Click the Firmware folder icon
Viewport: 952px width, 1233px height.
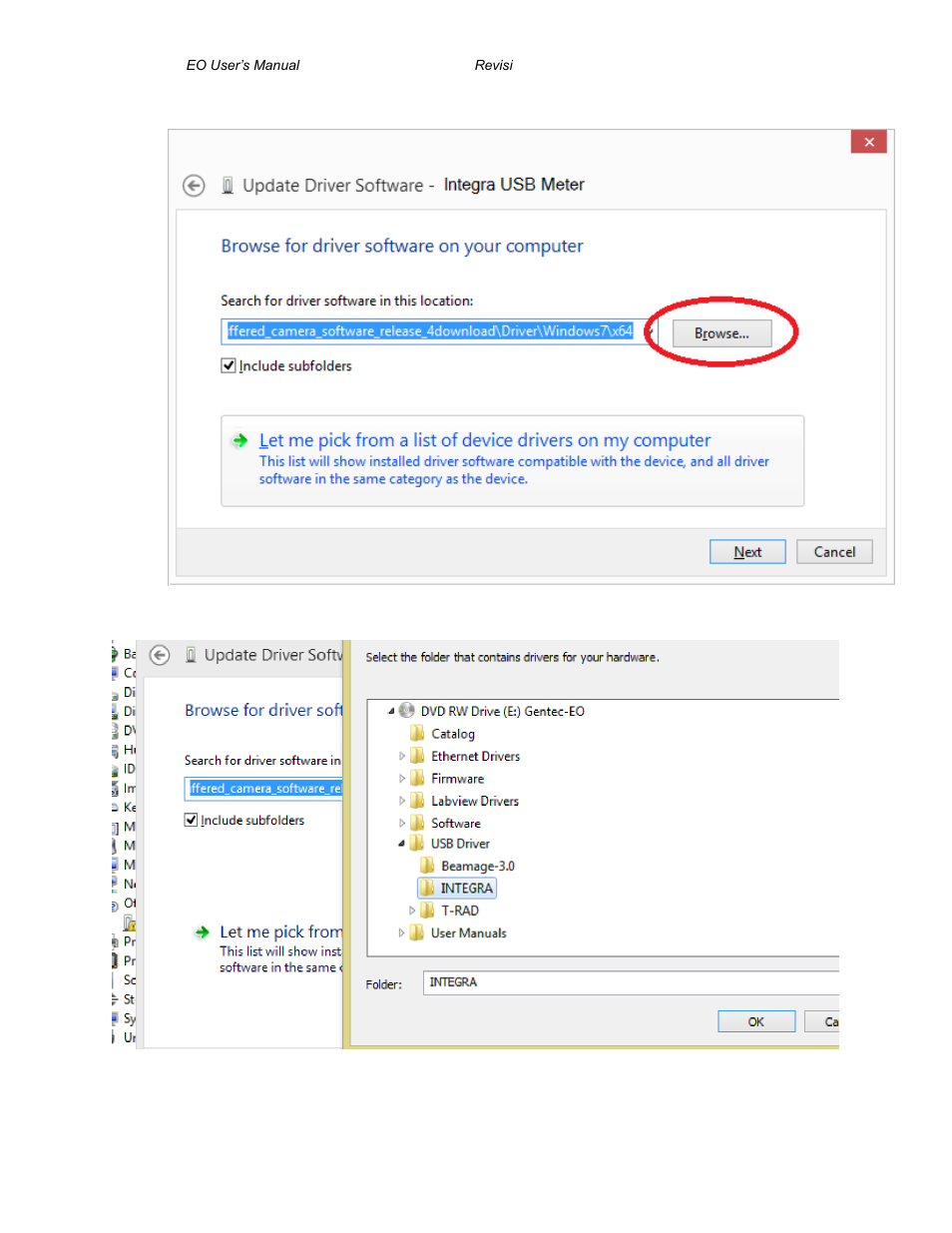pyautogui.click(x=418, y=778)
